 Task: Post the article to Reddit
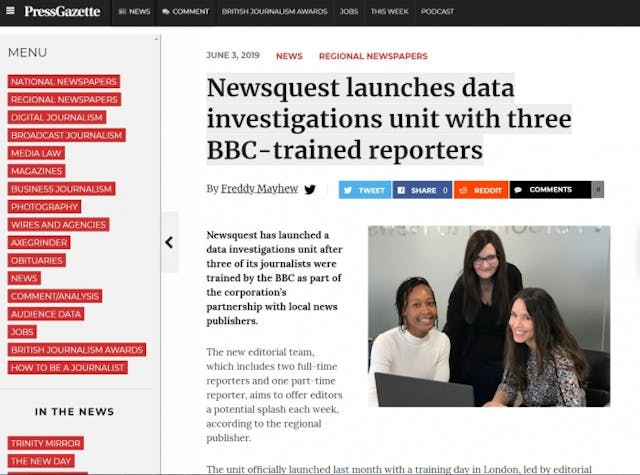point(480,189)
